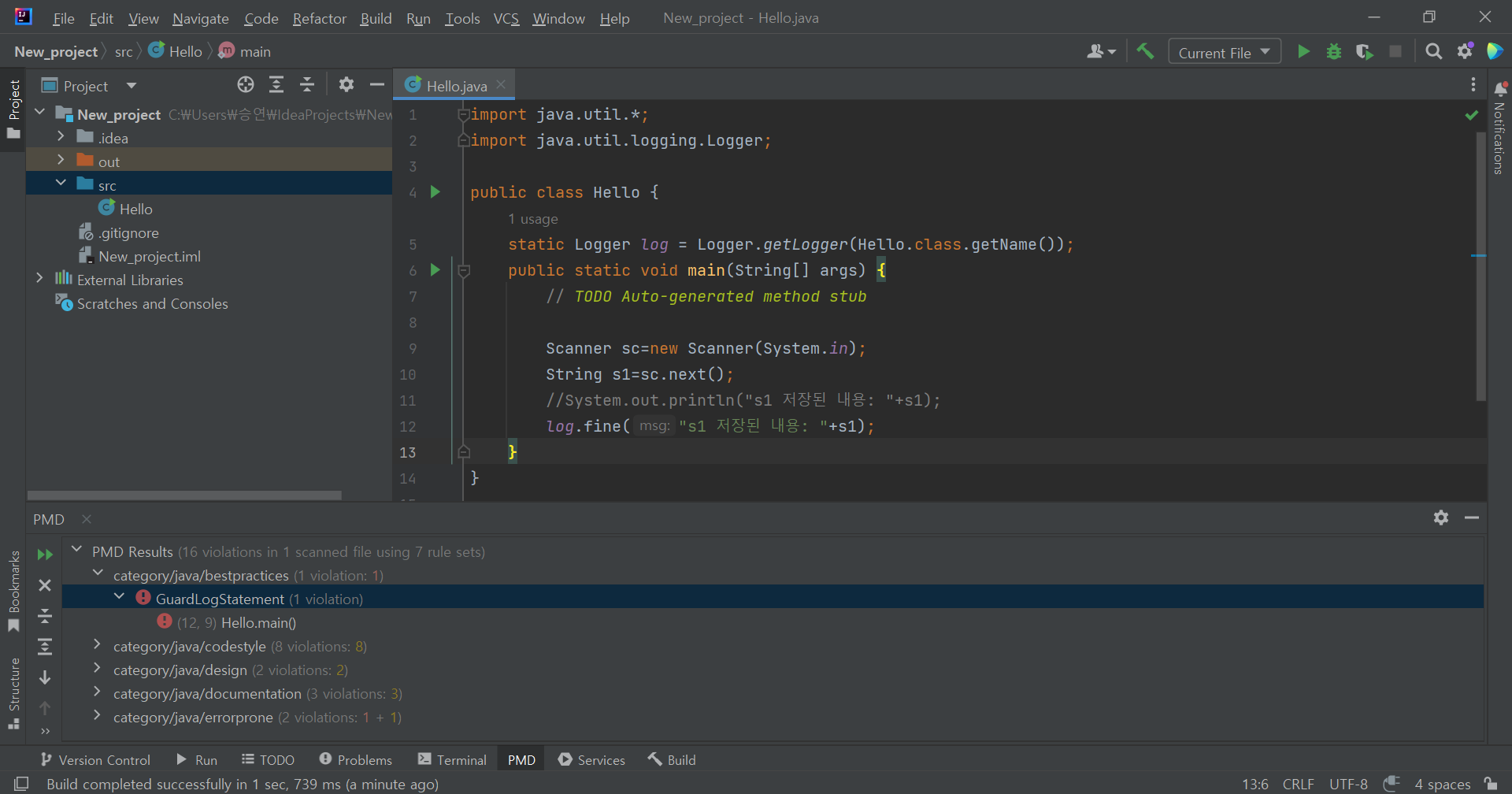Open the Refactor menu
Image resolution: width=1512 pixels, height=794 pixels.
319,18
